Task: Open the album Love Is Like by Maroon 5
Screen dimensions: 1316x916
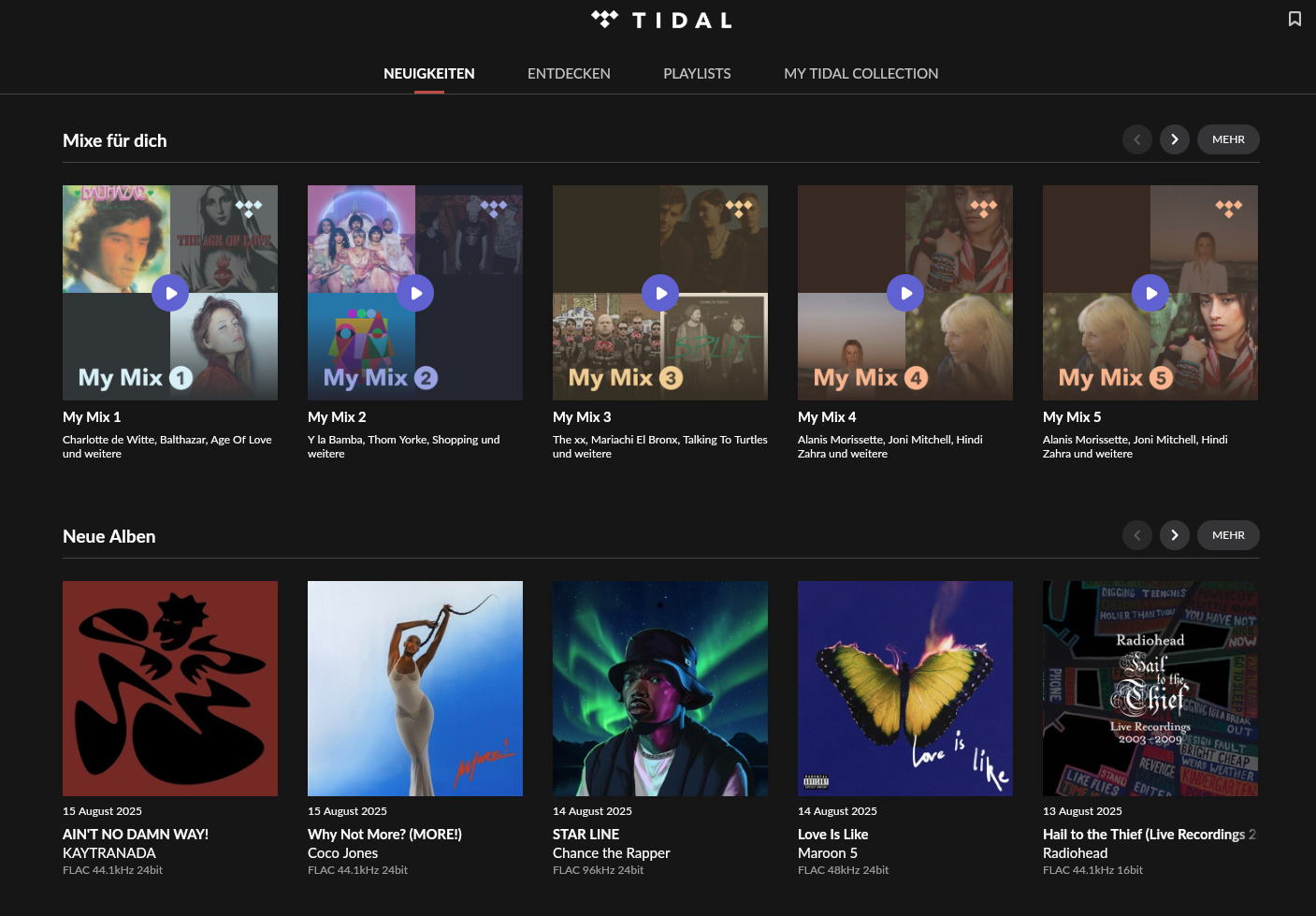Action: (x=905, y=689)
